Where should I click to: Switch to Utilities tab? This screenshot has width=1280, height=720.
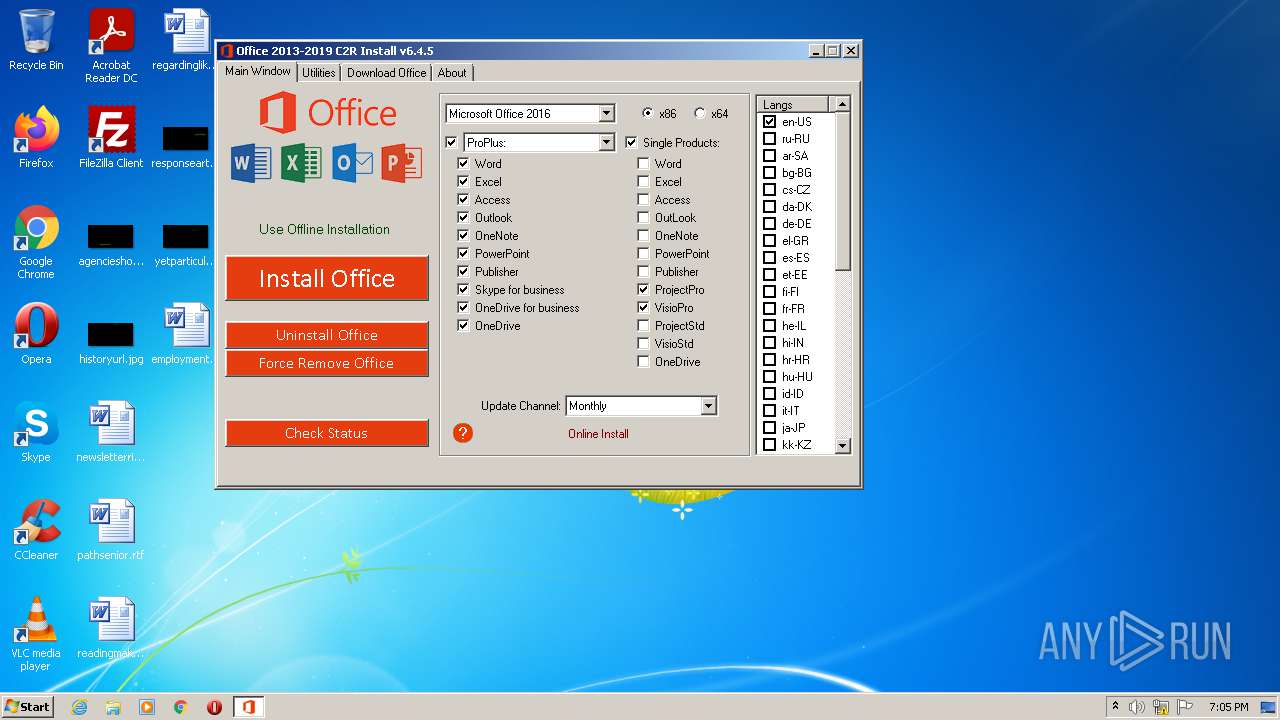(x=318, y=72)
